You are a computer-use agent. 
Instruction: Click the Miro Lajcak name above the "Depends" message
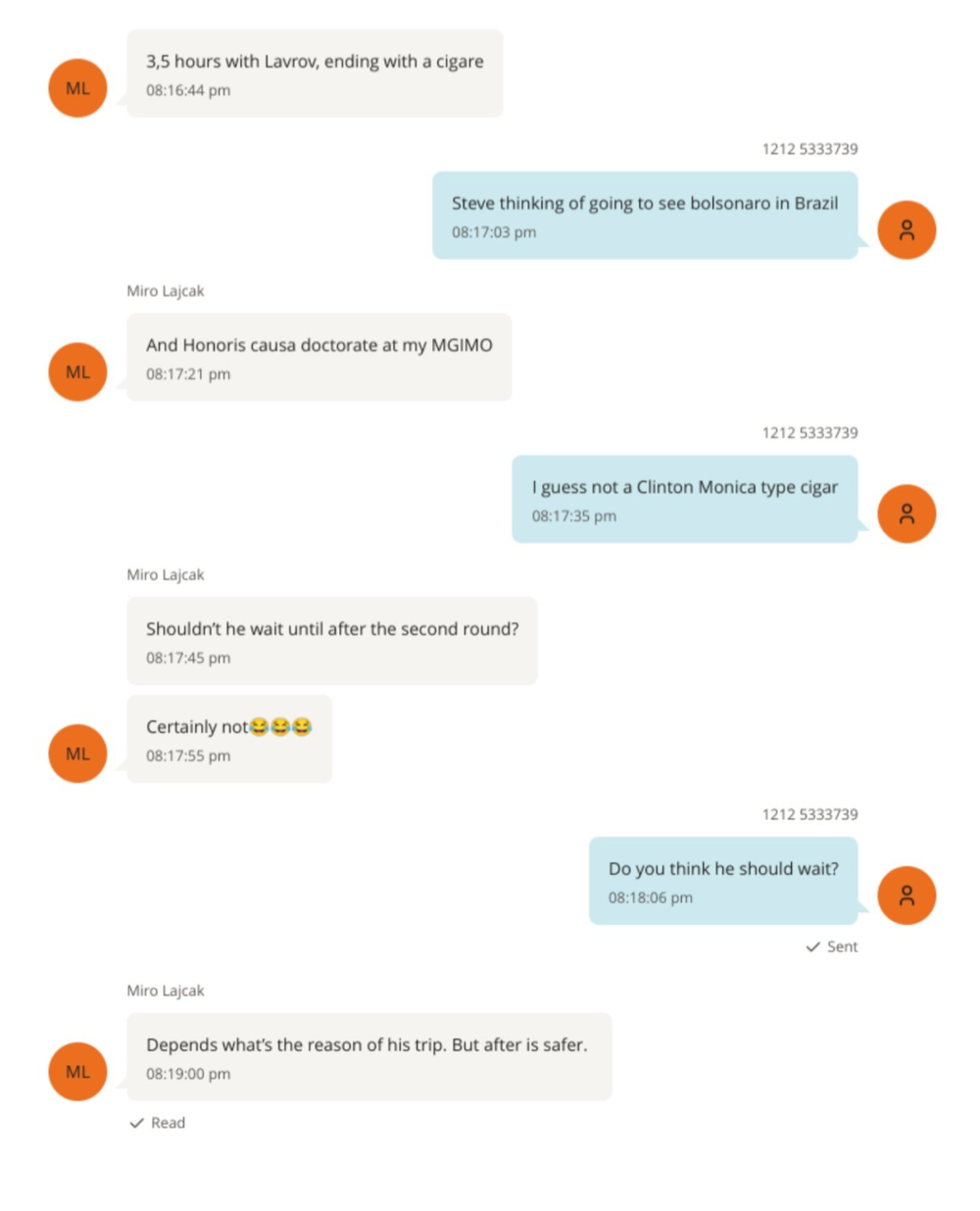coord(165,991)
